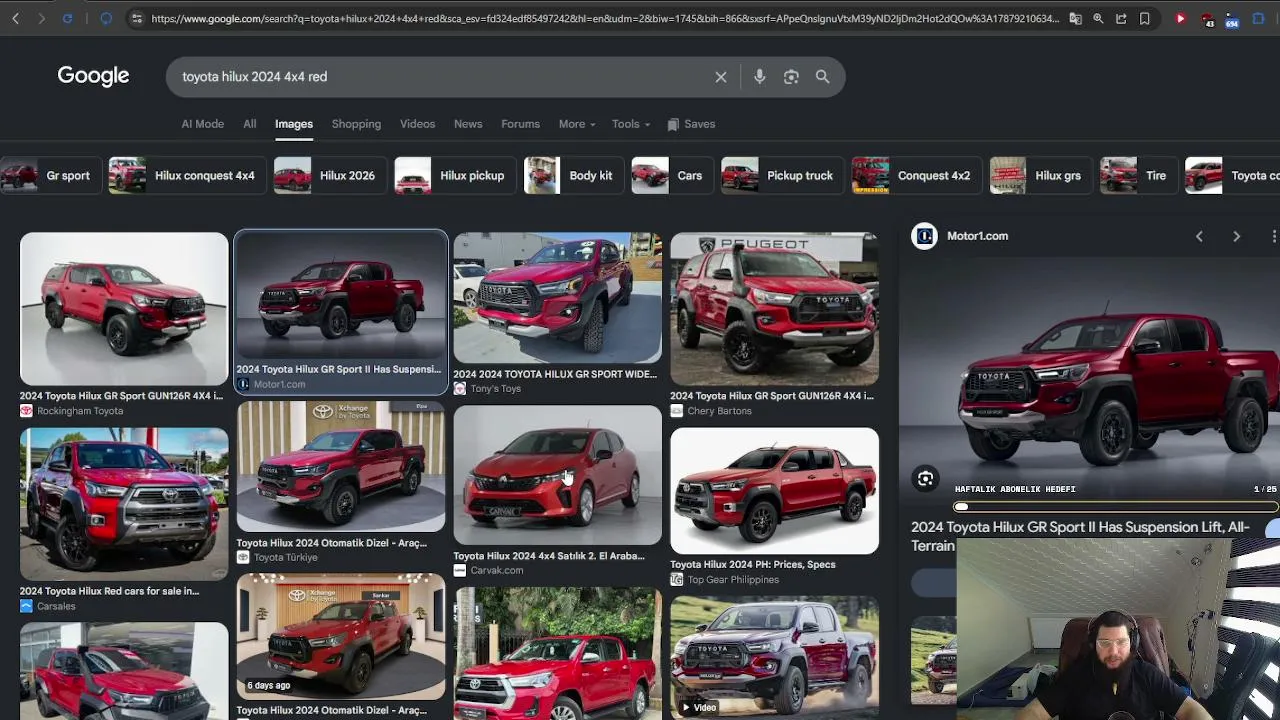Viewport: 1280px width, 720px height.
Task: Filter by the Pickup truck chip
Action: coord(782,176)
